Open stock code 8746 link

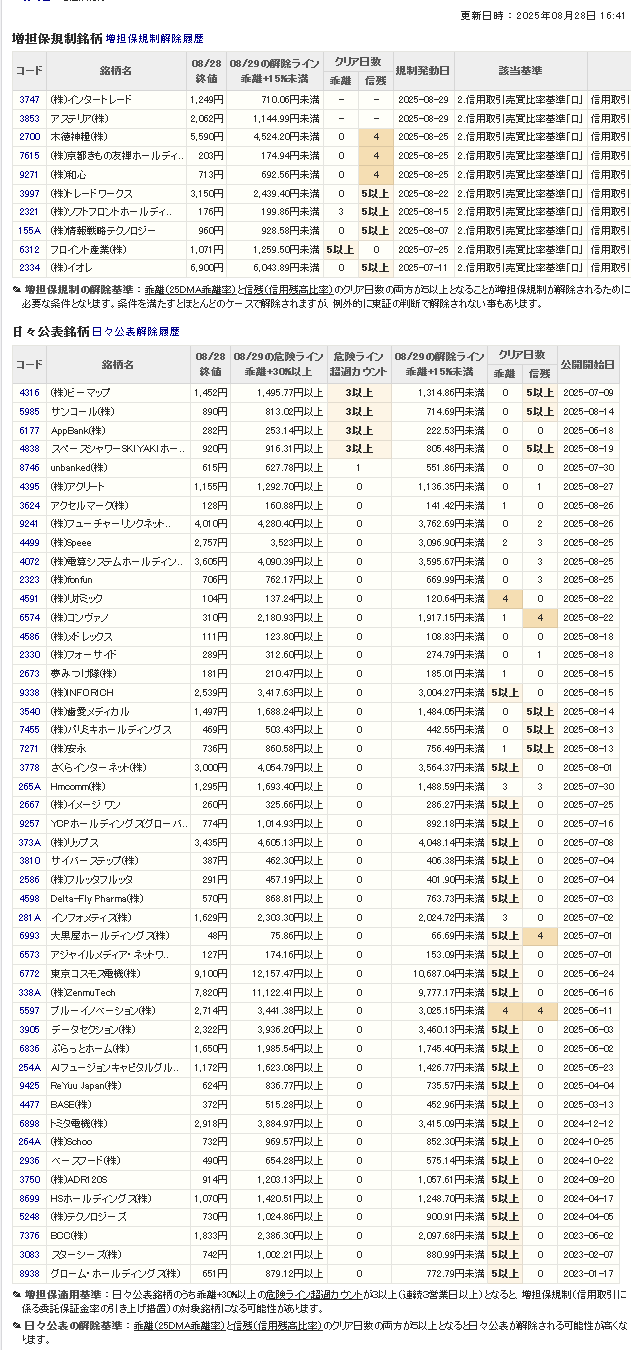coord(29,468)
